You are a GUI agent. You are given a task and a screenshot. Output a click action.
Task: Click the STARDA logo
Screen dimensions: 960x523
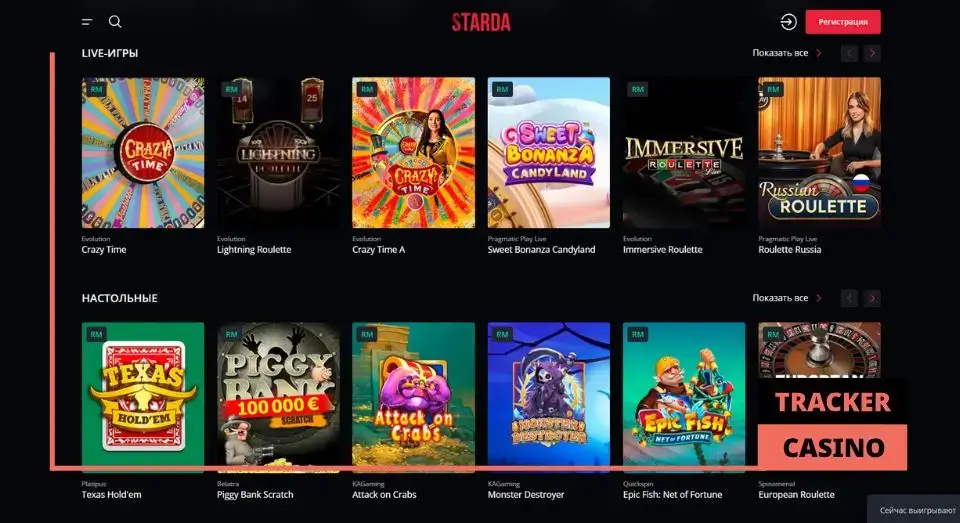click(x=481, y=23)
